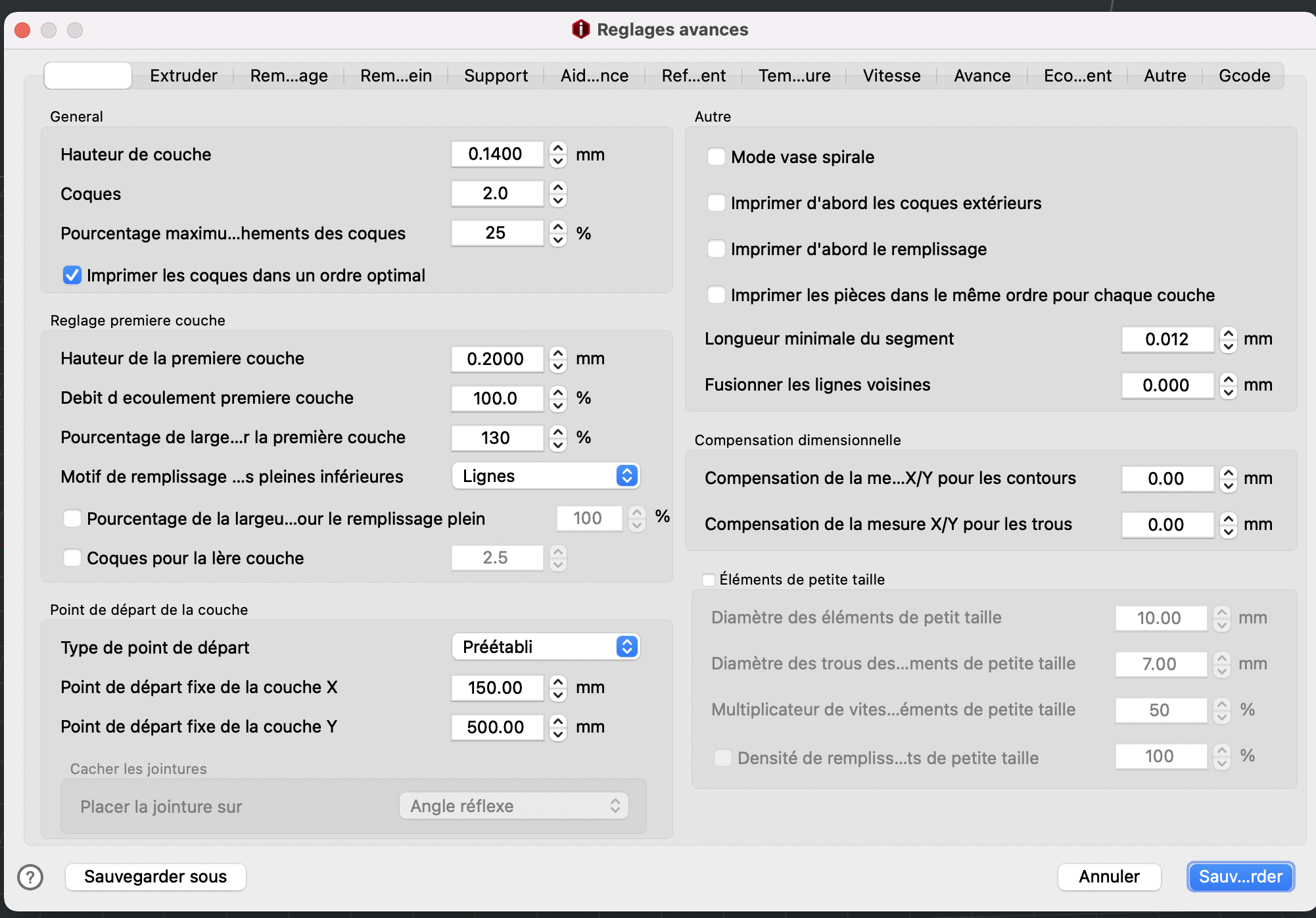The width and height of the screenshot is (1316, 918).
Task: Toggle Coques pour la 1ère couche checkbox
Action: pos(72,558)
